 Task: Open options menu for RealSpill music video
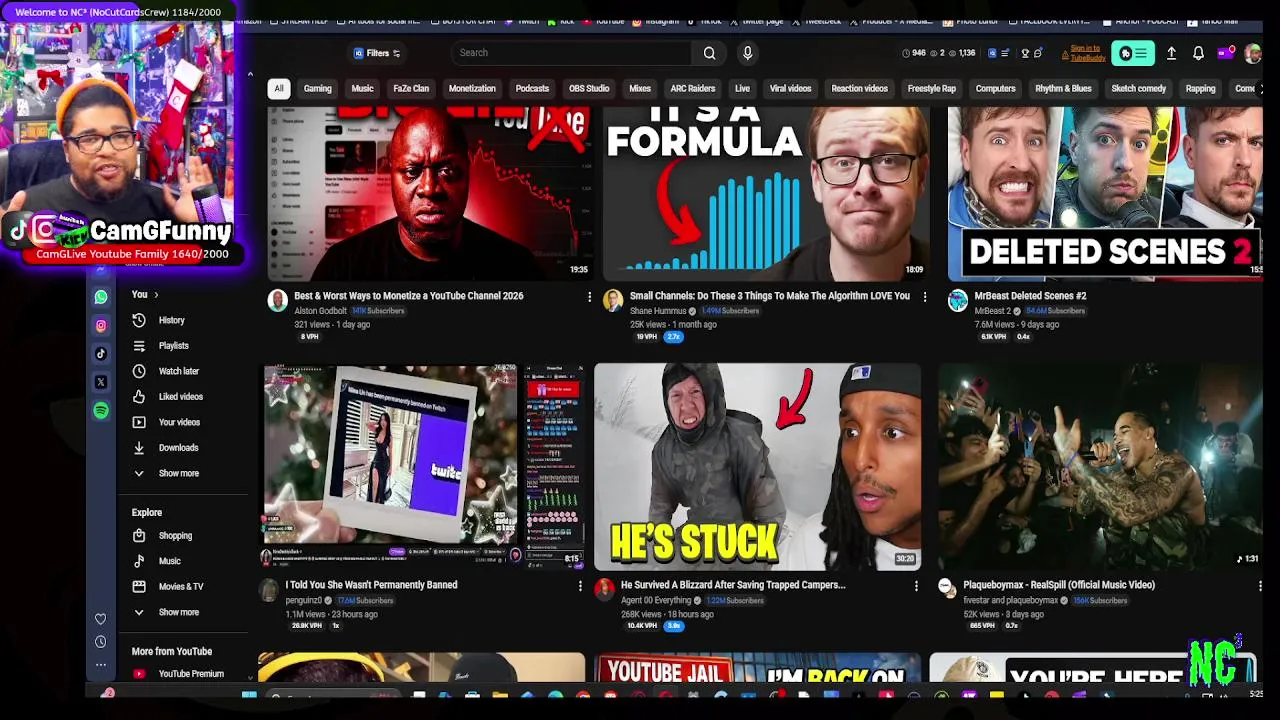1259,586
